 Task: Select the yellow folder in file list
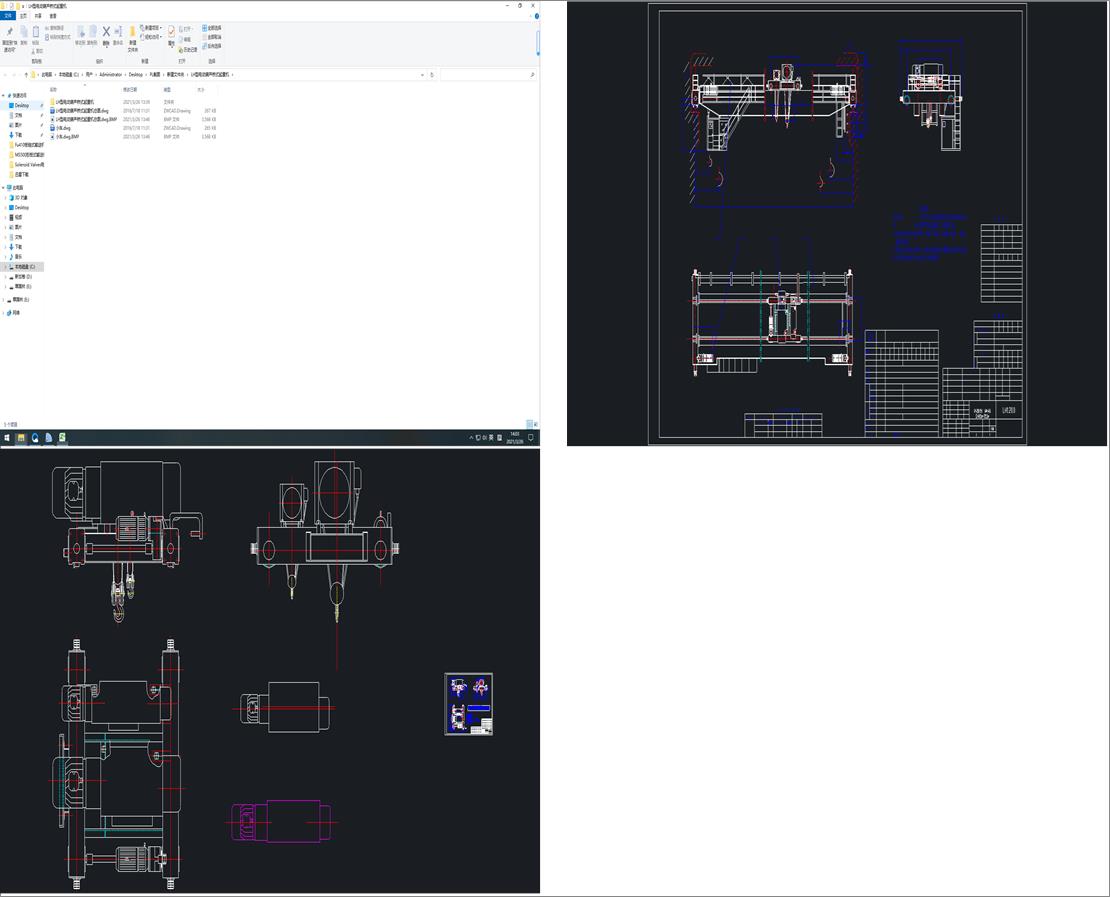[x=74, y=102]
